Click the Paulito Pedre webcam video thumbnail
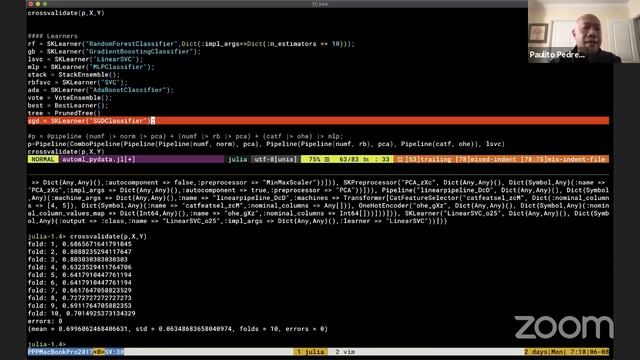Image resolution: width=640 pixels, height=360 pixels. (x=584, y=31)
